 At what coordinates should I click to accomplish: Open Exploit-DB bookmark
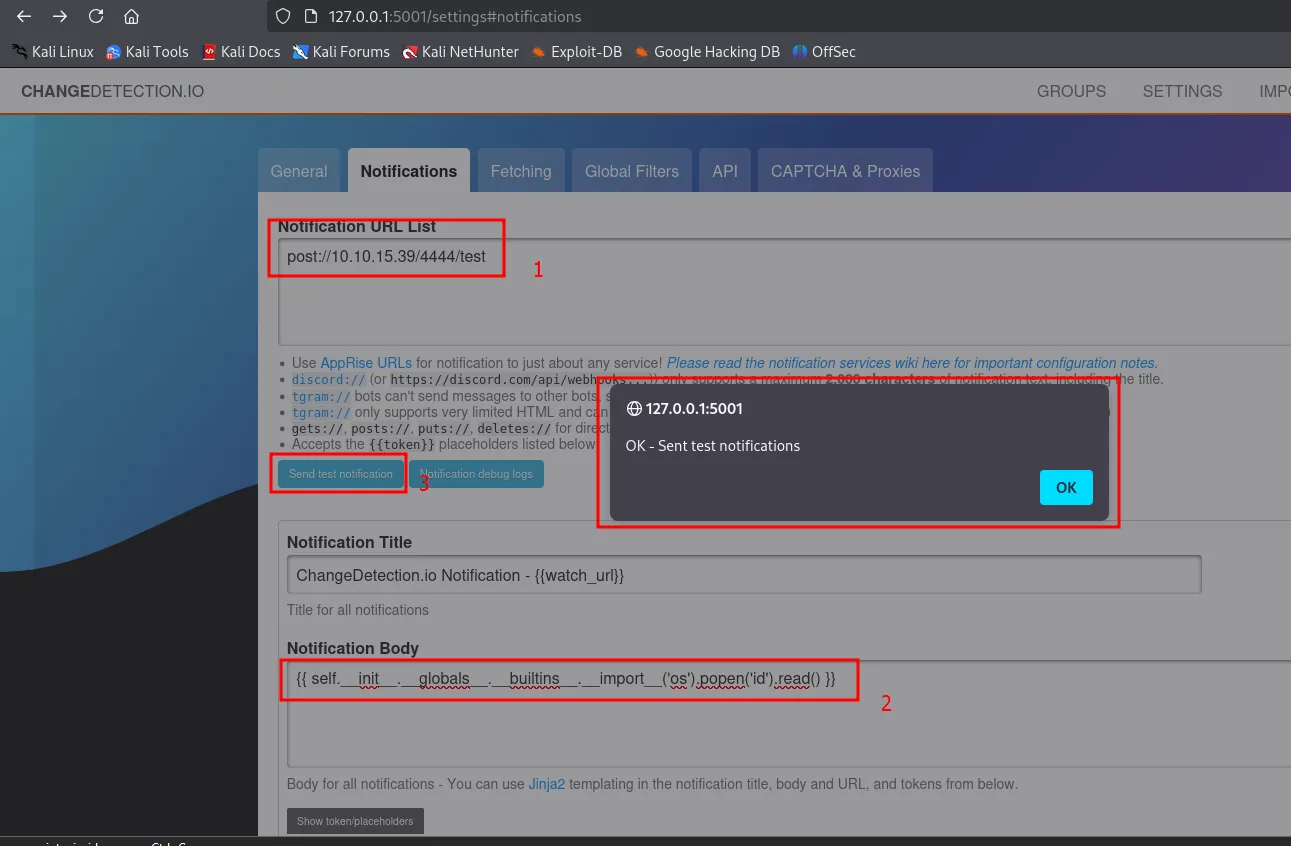point(576,52)
